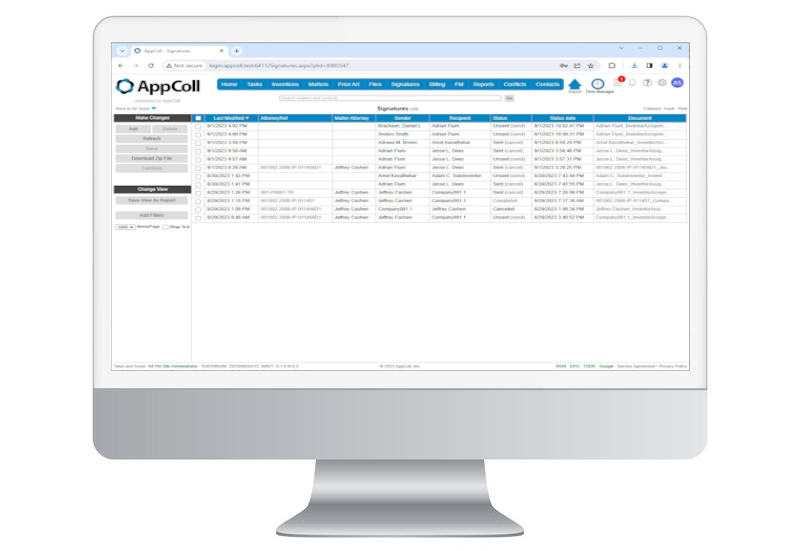This screenshot has width=800, height=551.
Task: Click the browser address bar URL
Action: (x=279, y=65)
